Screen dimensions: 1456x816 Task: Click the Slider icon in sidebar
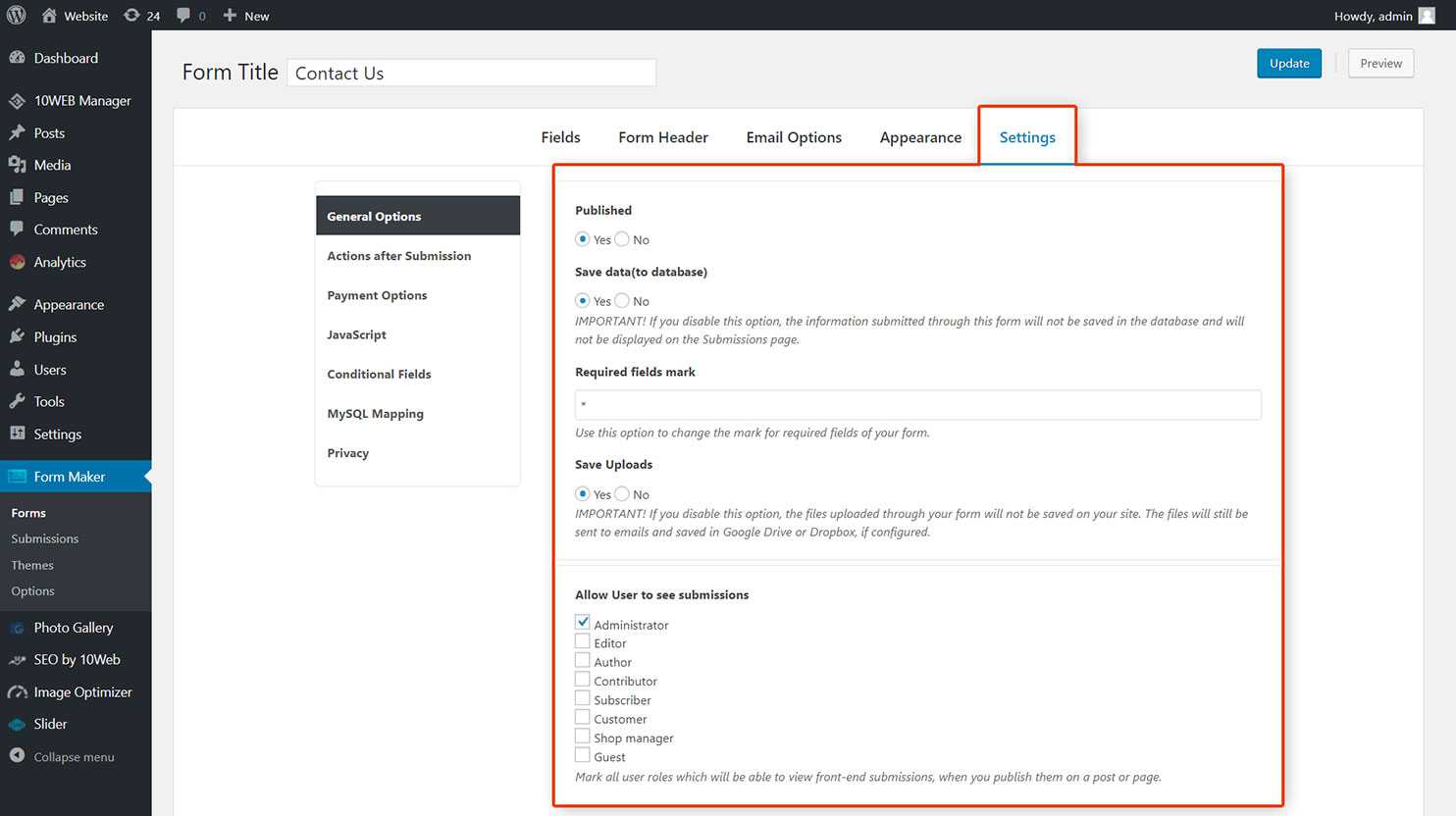[x=17, y=725]
